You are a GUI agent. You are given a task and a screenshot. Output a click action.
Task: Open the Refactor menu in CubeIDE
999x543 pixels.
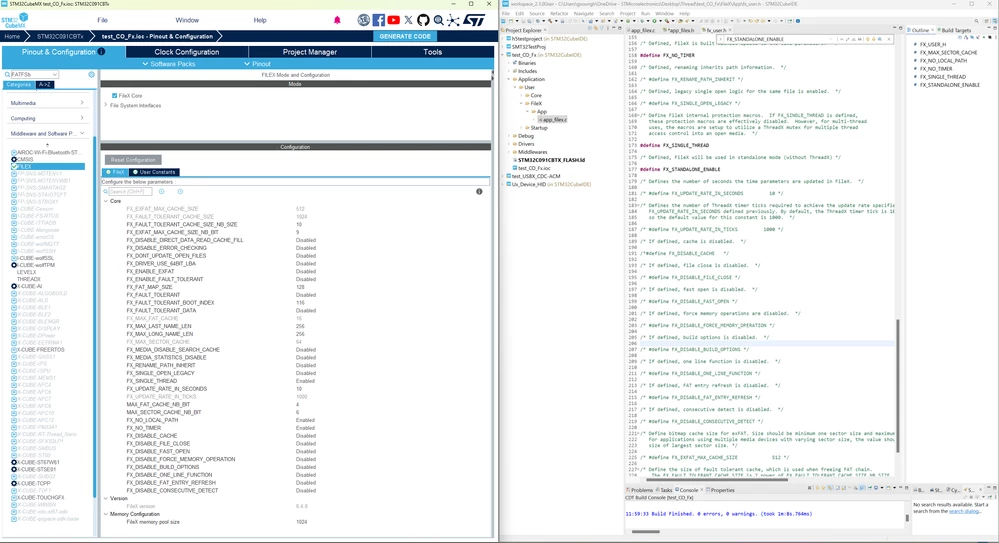coord(559,13)
